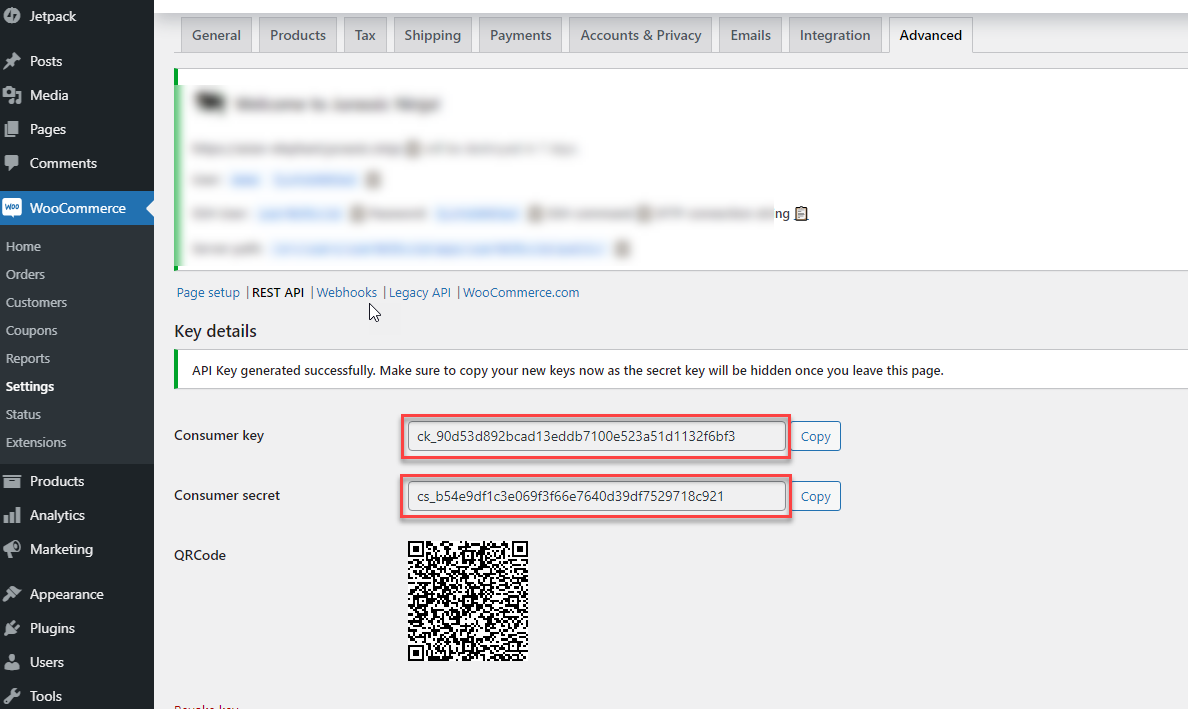The width and height of the screenshot is (1188, 709).
Task: Click the Products box icon
Action: (x=11, y=481)
